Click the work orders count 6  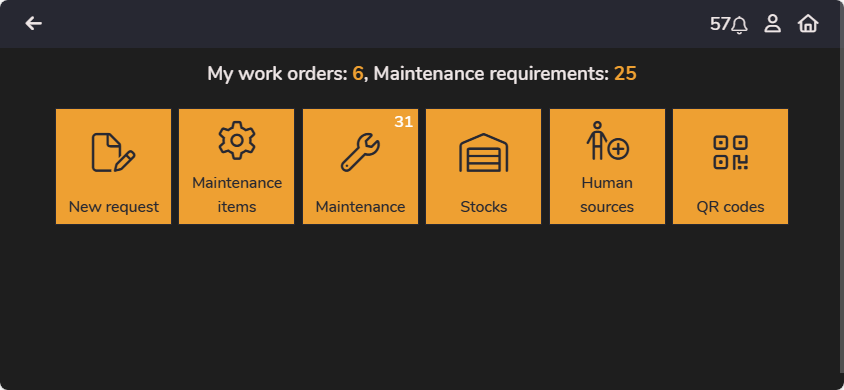[357, 74]
